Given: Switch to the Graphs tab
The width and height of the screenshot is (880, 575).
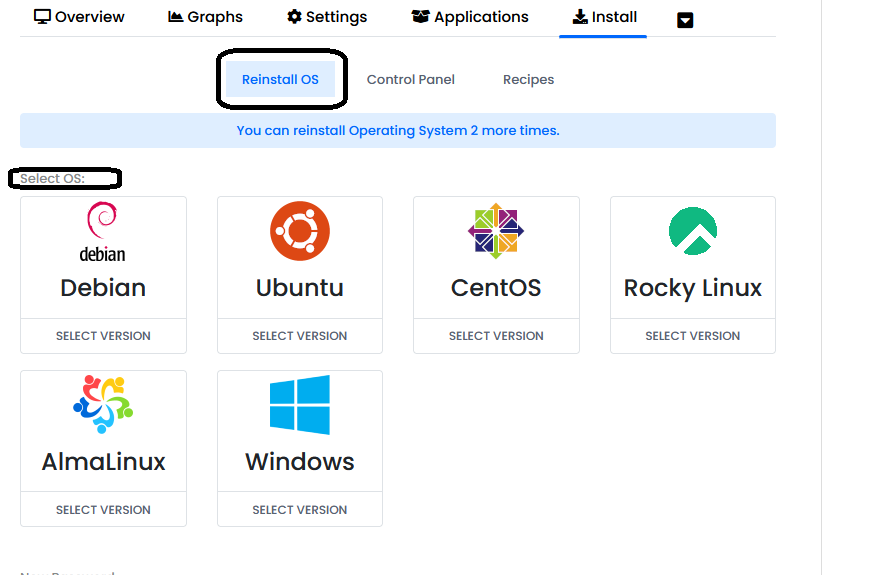Looking at the screenshot, I should [x=205, y=17].
